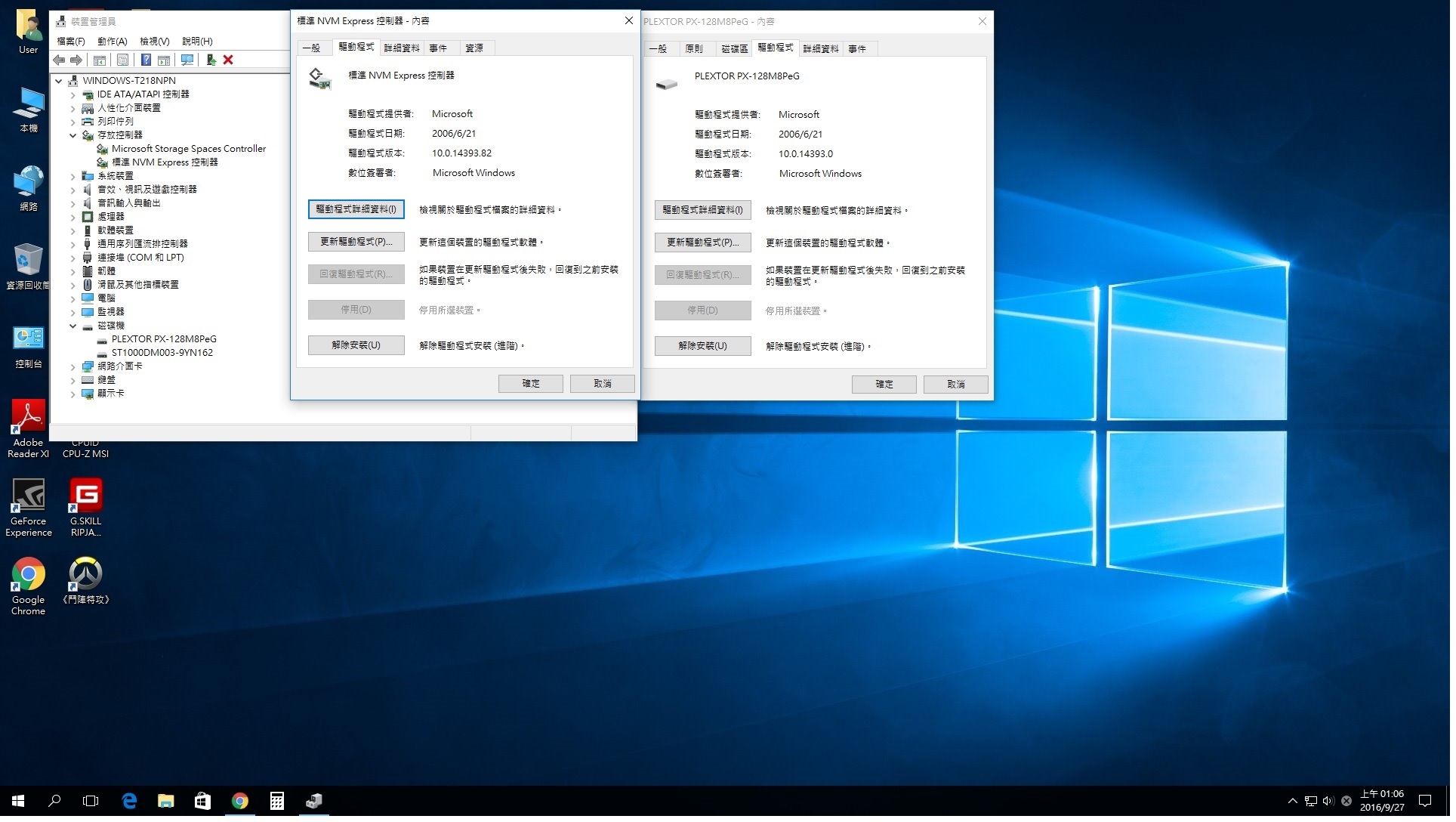This screenshot has width=1456, height=822.
Task: Click 確定 in NVM Express dialog
Action: (532, 385)
